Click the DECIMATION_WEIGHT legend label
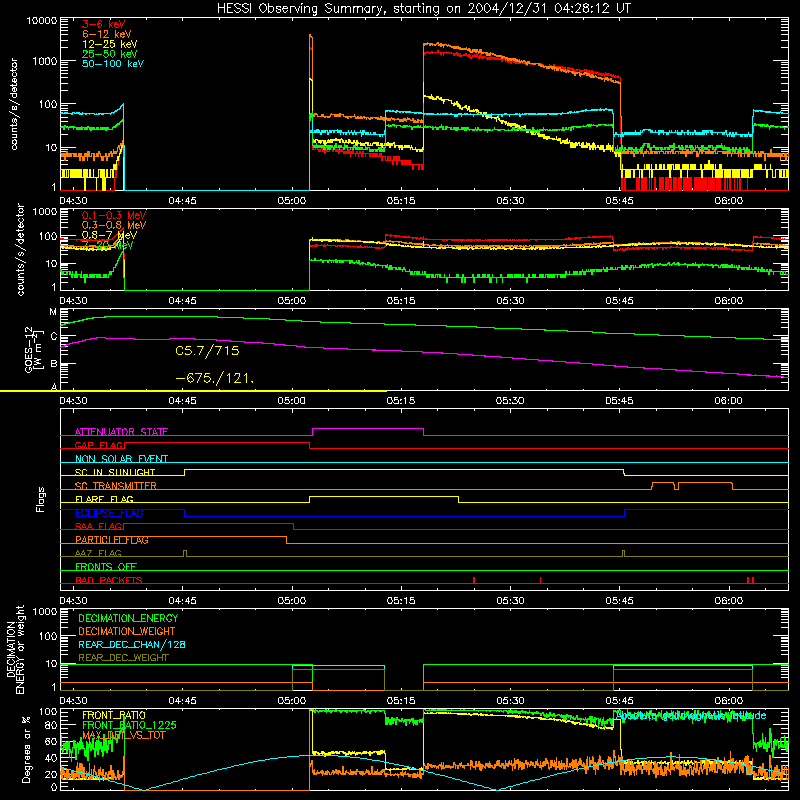The image size is (800, 800). (127, 632)
